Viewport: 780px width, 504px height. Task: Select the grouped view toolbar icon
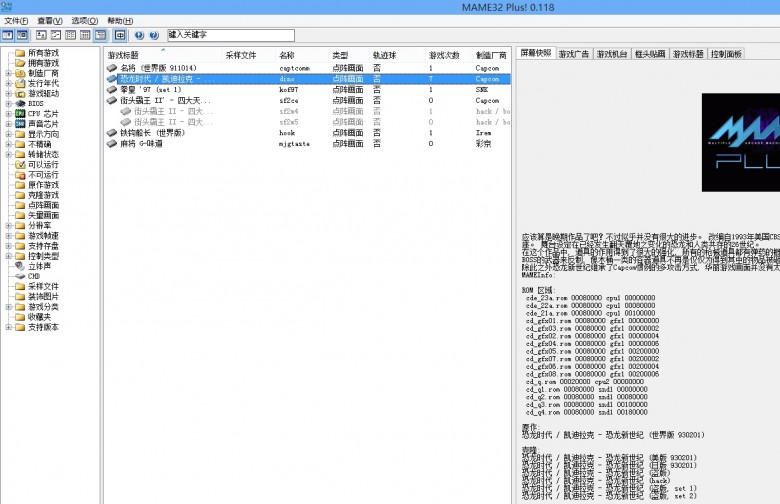click(100, 35)
